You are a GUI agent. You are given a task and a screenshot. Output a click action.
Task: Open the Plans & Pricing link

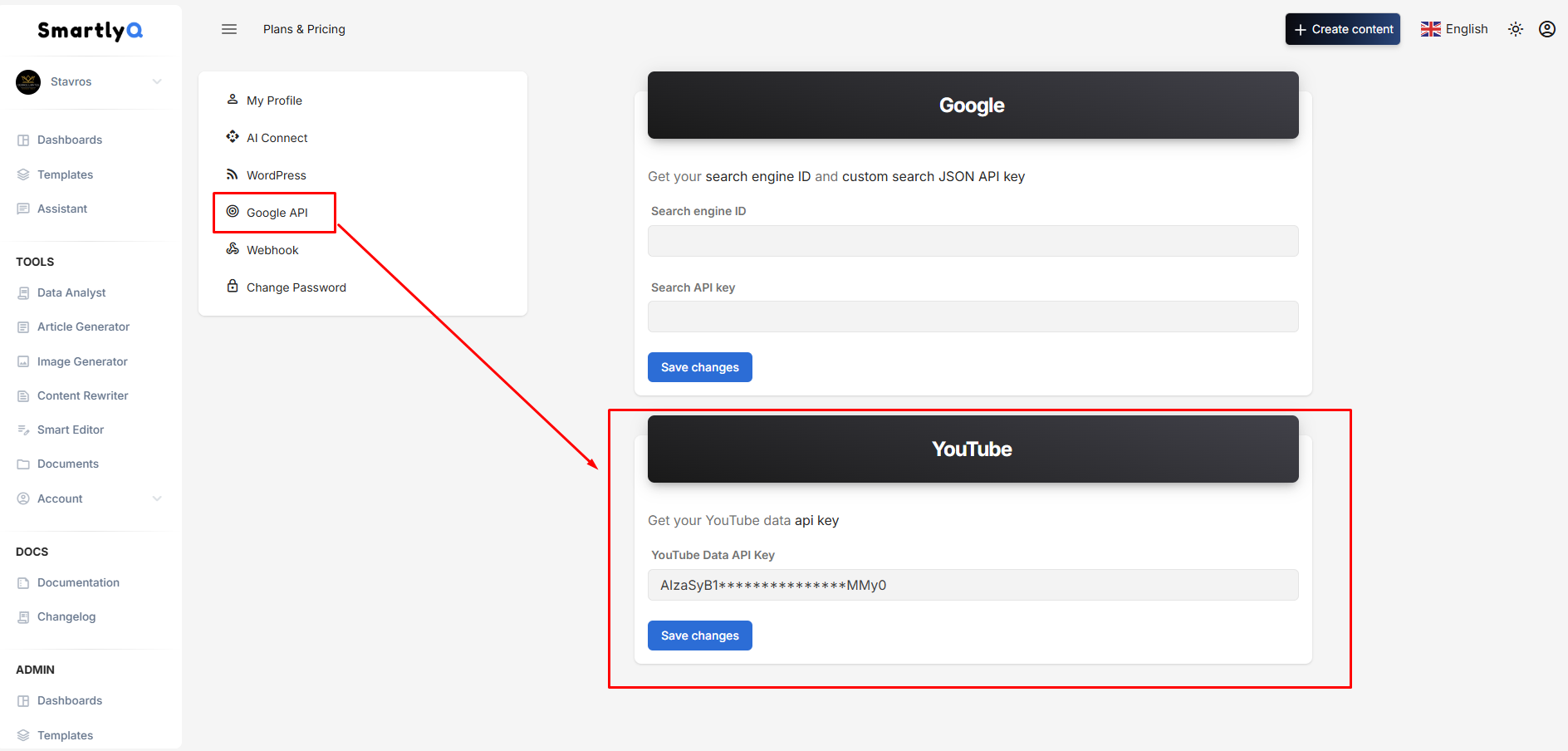click(x=304, y=29)
